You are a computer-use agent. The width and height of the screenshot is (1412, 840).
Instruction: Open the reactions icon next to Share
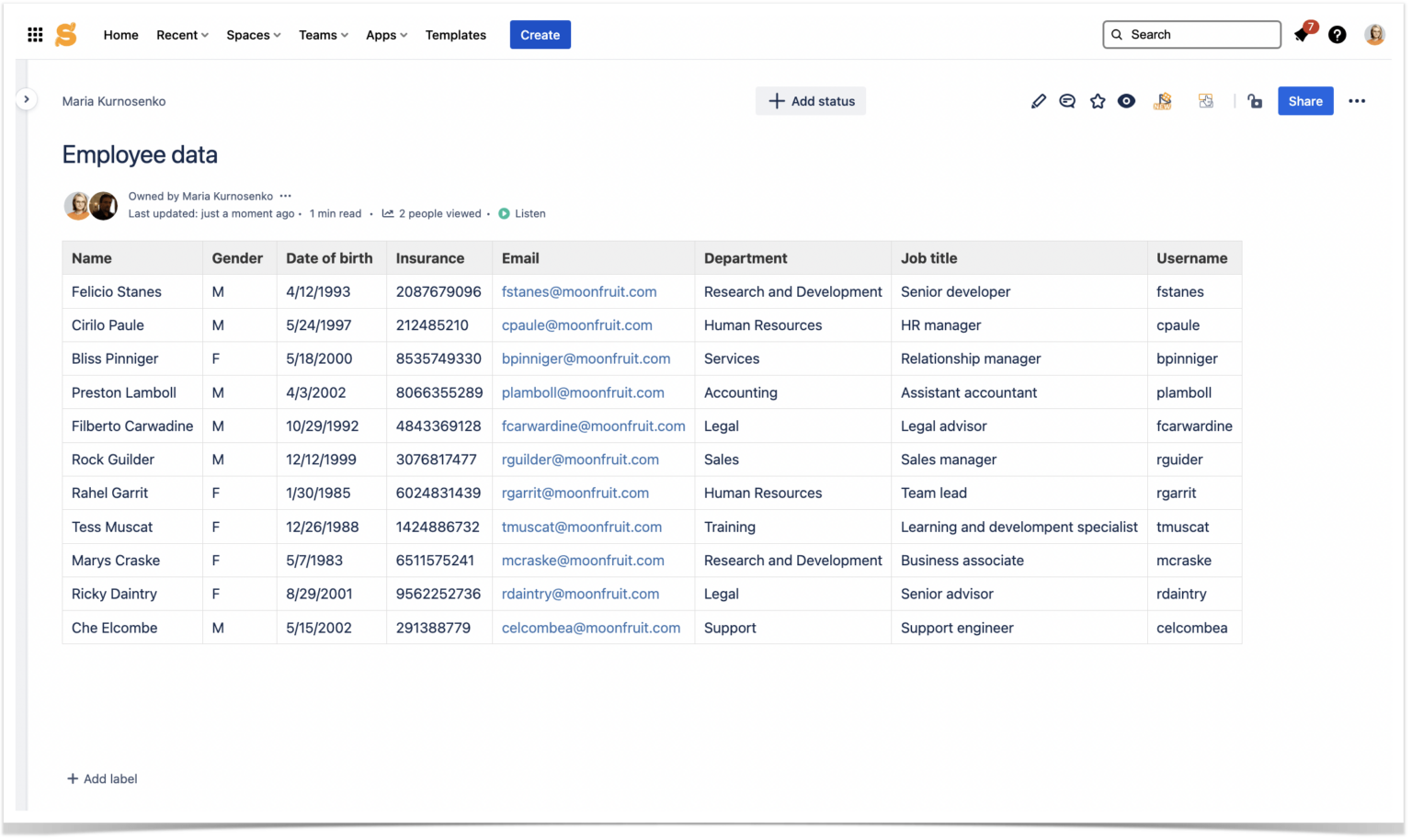(x=1205, y=101)
